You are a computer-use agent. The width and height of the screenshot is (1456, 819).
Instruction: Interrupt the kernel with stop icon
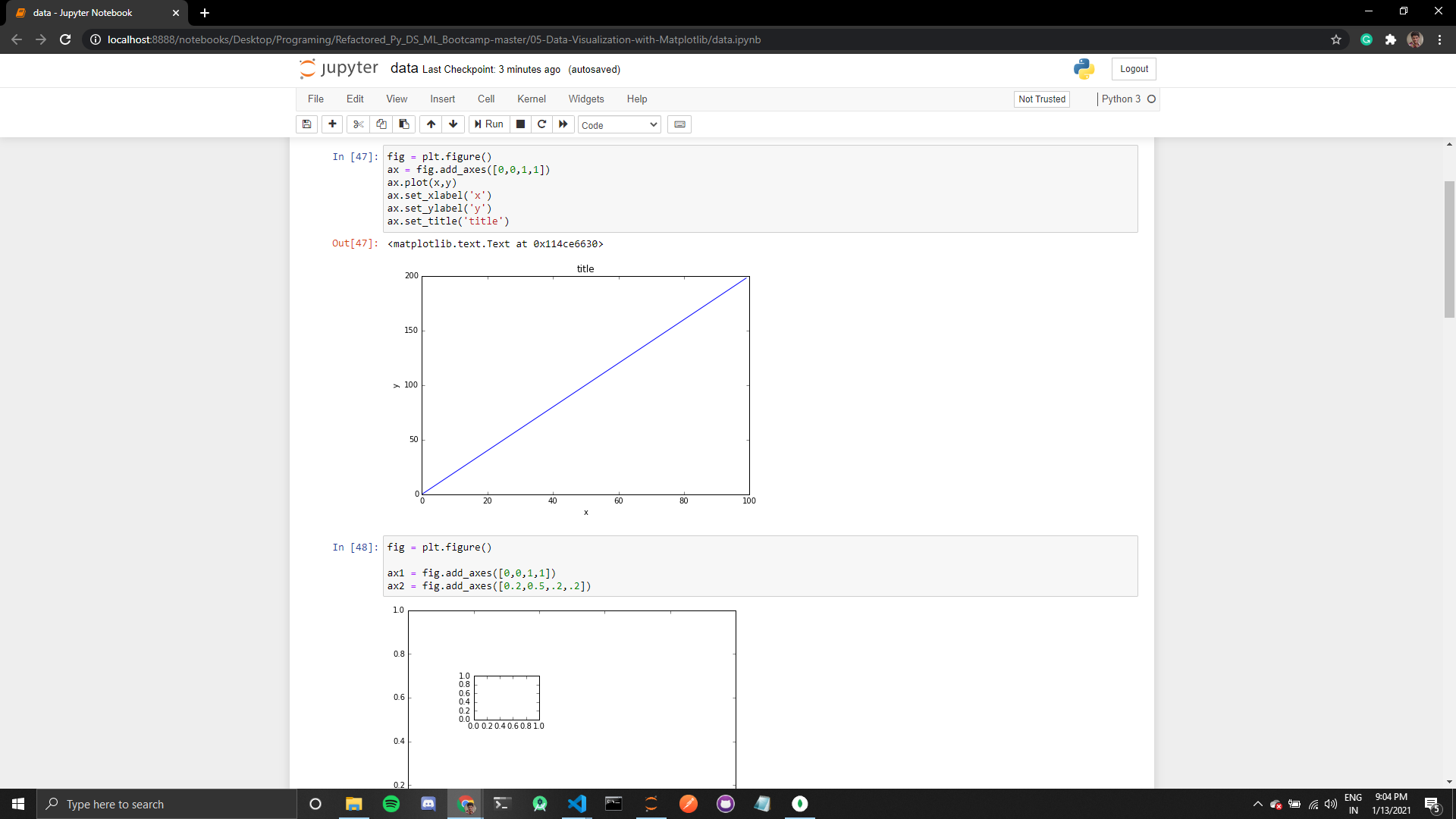click(520, 124)
